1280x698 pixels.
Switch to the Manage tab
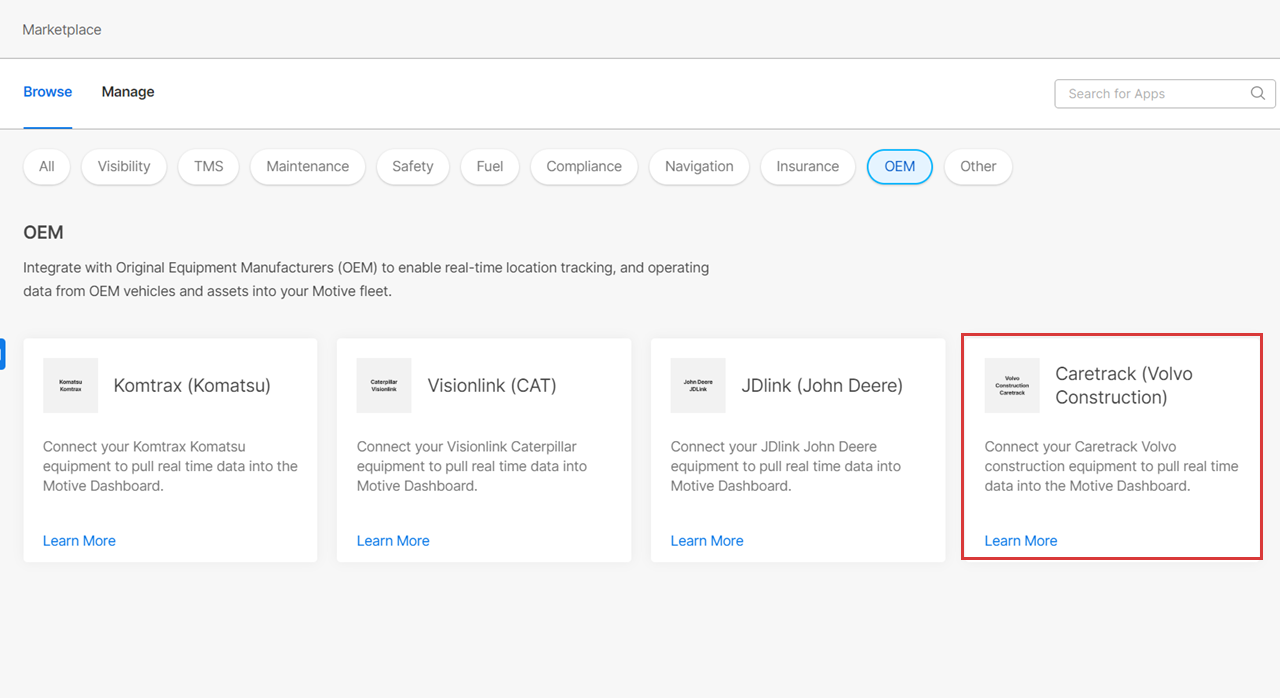point(128,92)
